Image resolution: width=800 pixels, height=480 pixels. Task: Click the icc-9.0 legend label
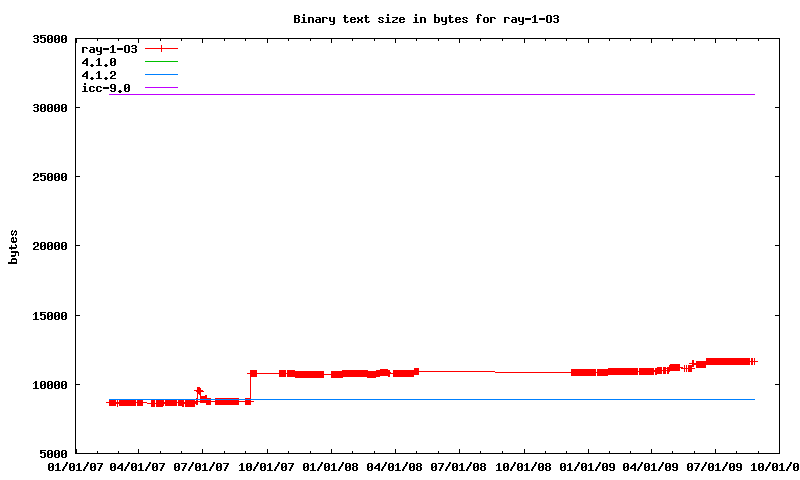(x=106, y=88)
